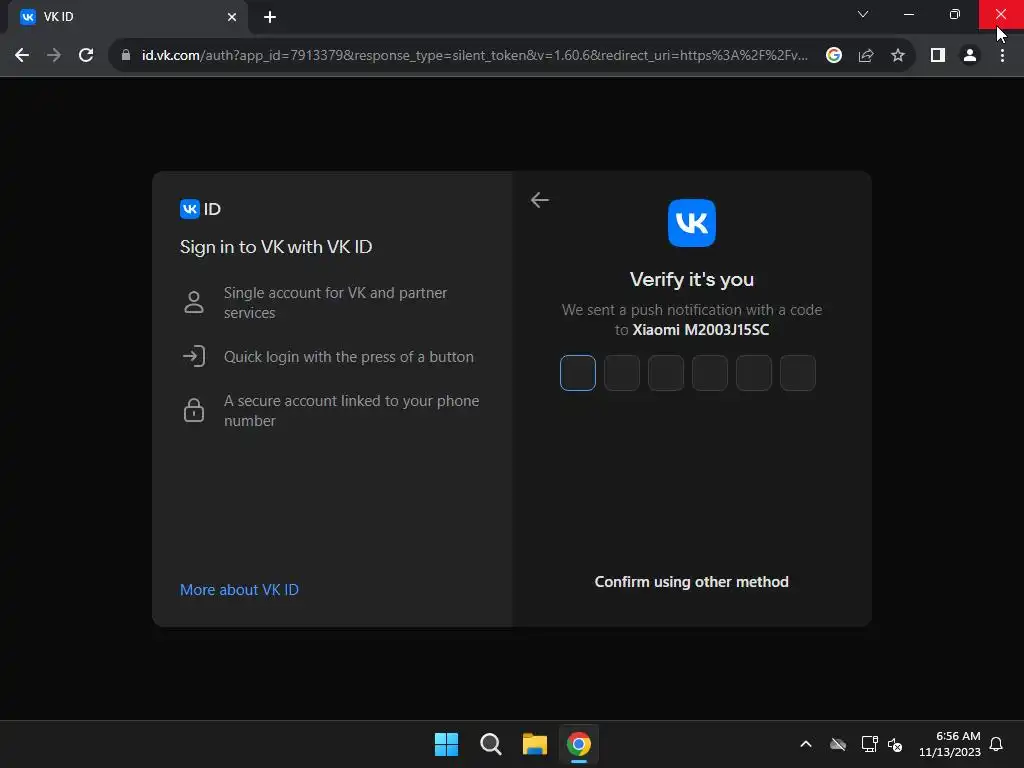This screenshot has width=1024, height=768.
Task: Open Chrome three-dot menu
Action: 1002,56
